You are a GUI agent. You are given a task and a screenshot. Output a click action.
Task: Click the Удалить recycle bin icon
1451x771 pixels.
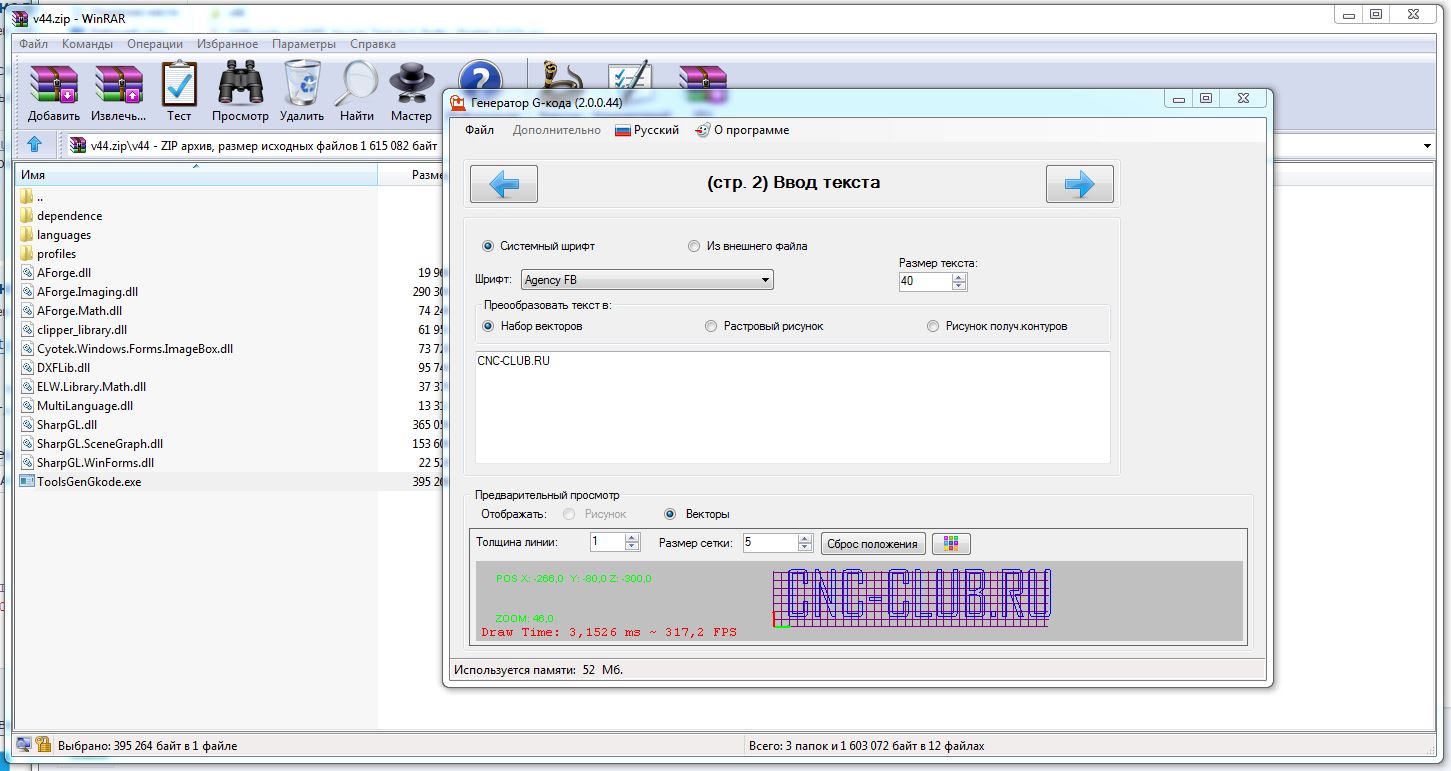[x=302, y=83]
